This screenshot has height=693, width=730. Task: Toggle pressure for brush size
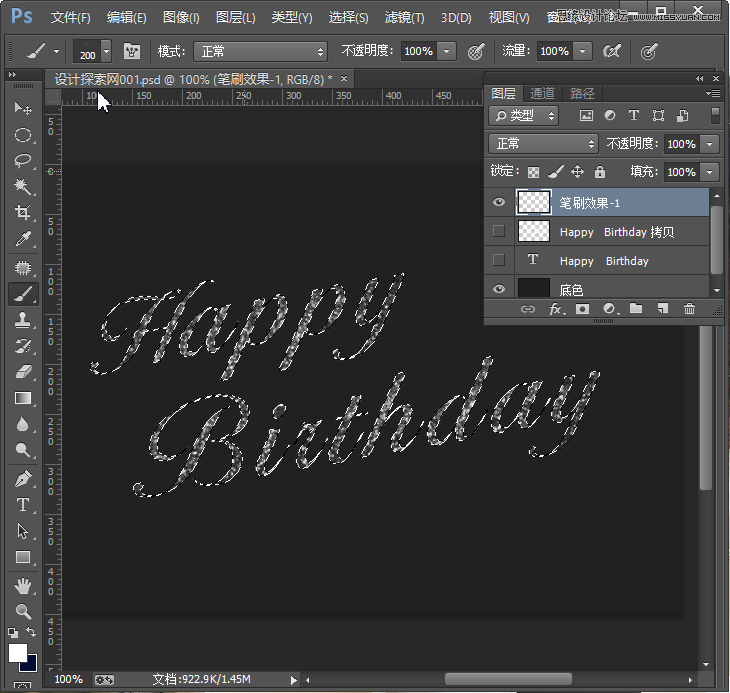tap(649, 51)
